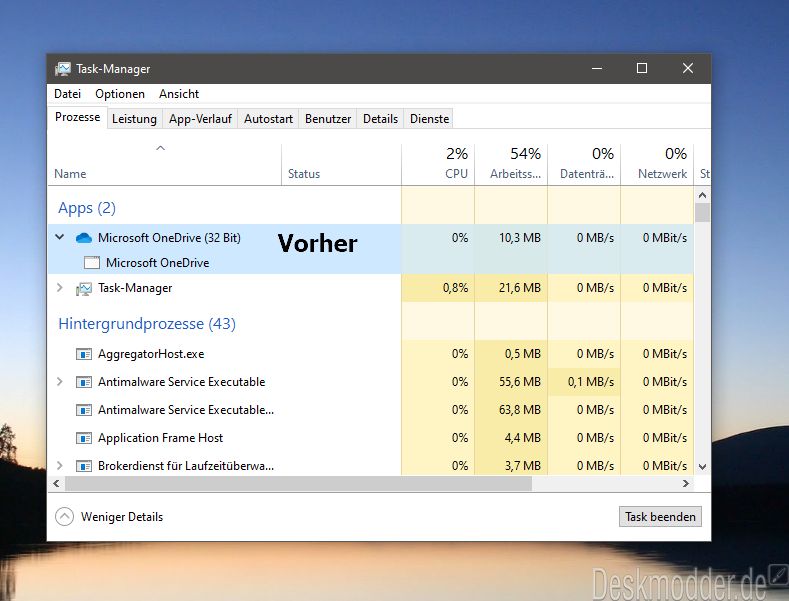
Task: Maximize the Task-Manager window
Action: 642,68
